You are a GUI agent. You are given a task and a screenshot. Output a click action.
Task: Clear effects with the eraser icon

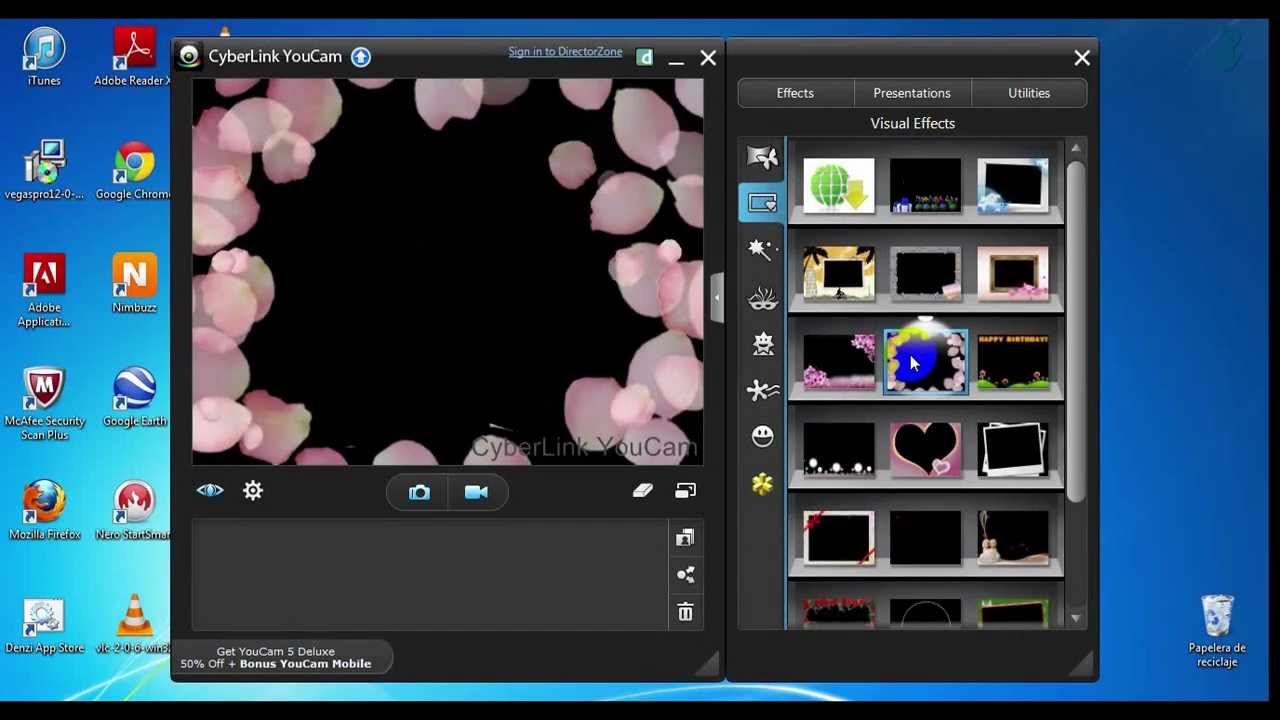(x=642, y=490)
